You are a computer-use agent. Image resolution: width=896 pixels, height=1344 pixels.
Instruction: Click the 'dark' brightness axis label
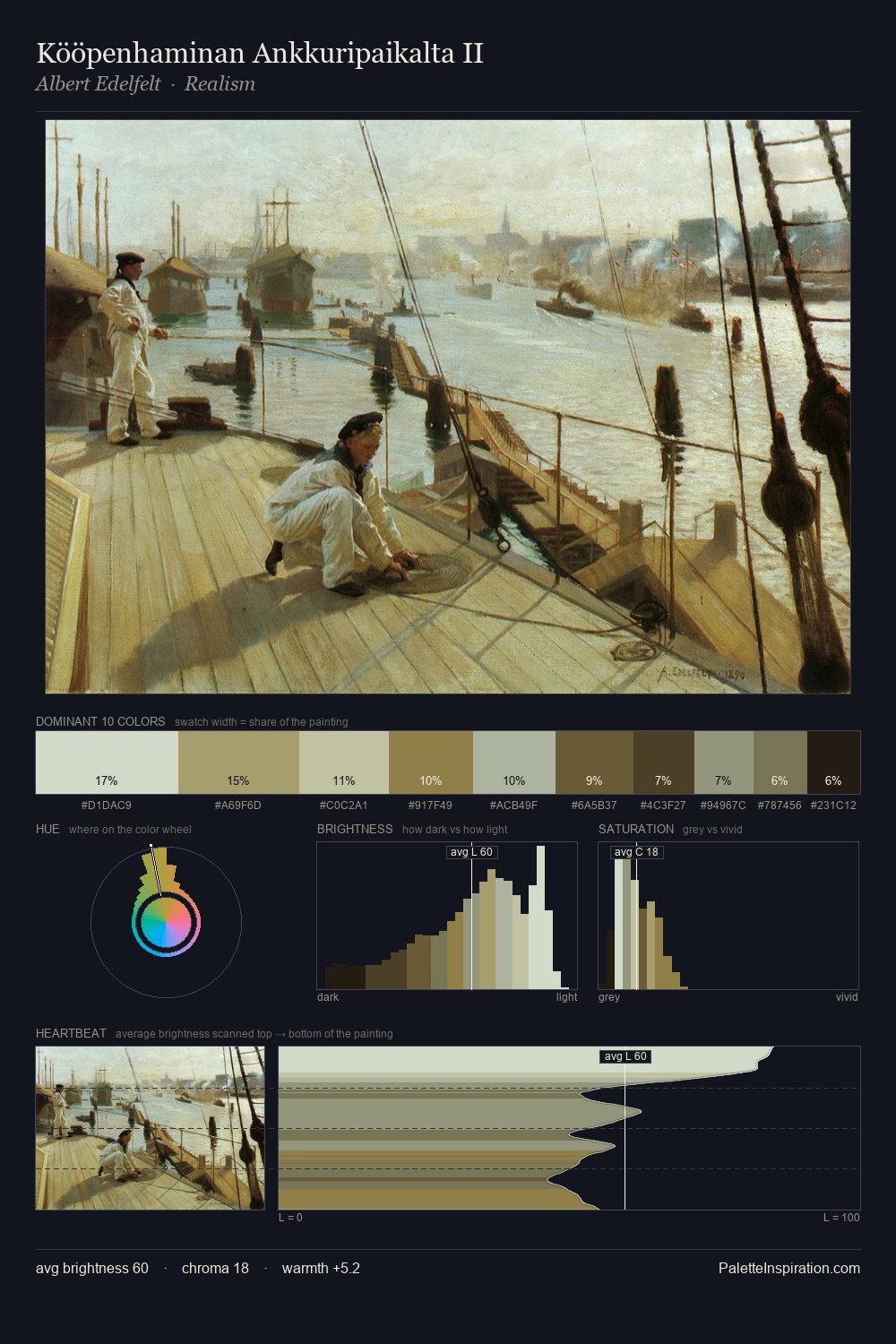point(328,997)
